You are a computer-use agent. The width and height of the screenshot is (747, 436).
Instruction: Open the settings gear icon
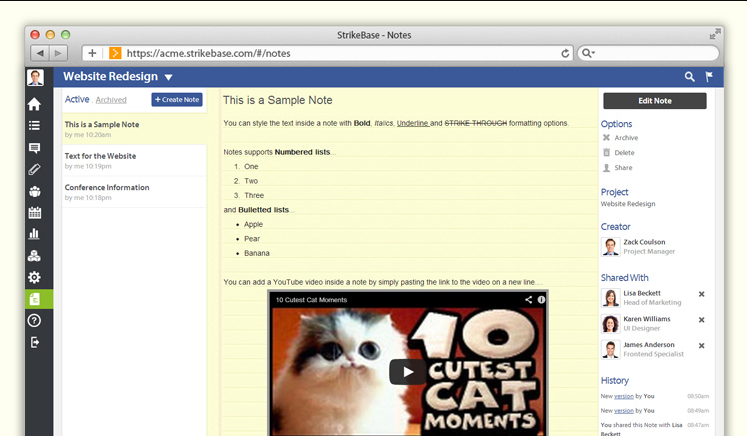(35, 277)
